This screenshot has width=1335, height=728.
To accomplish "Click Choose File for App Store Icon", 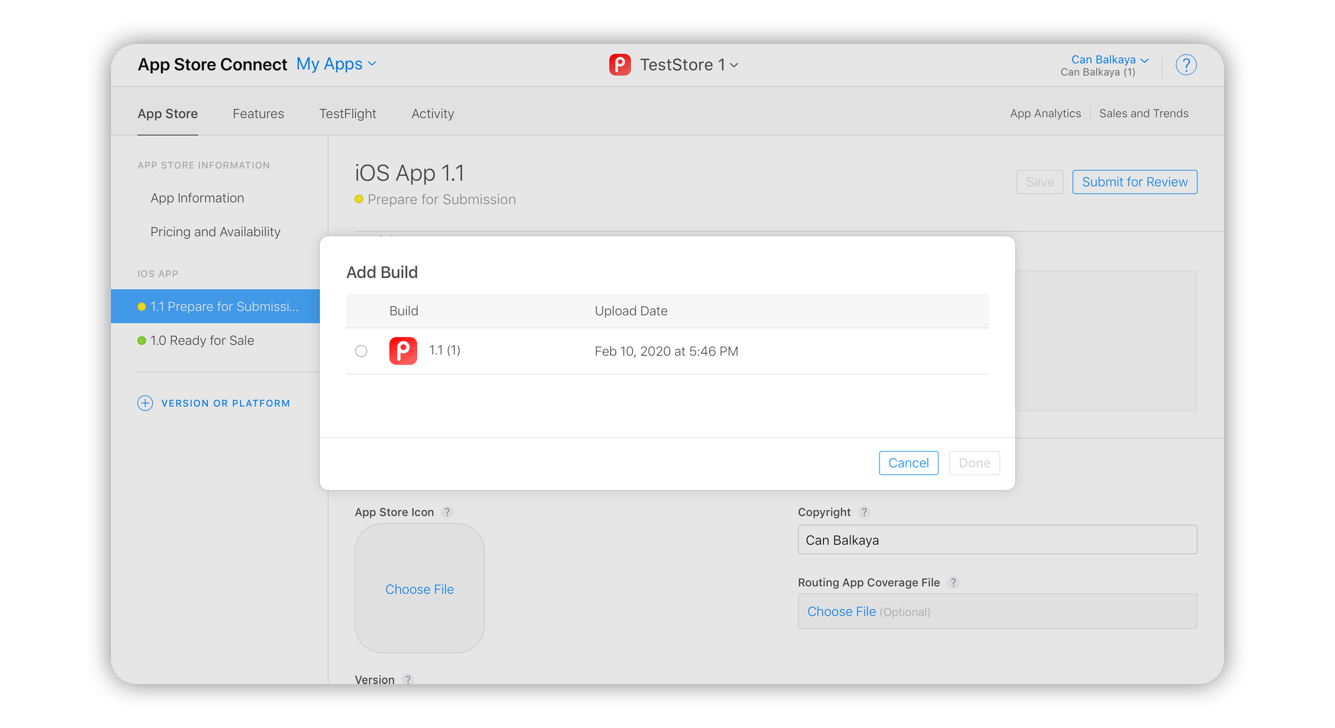I will [419, 590].
